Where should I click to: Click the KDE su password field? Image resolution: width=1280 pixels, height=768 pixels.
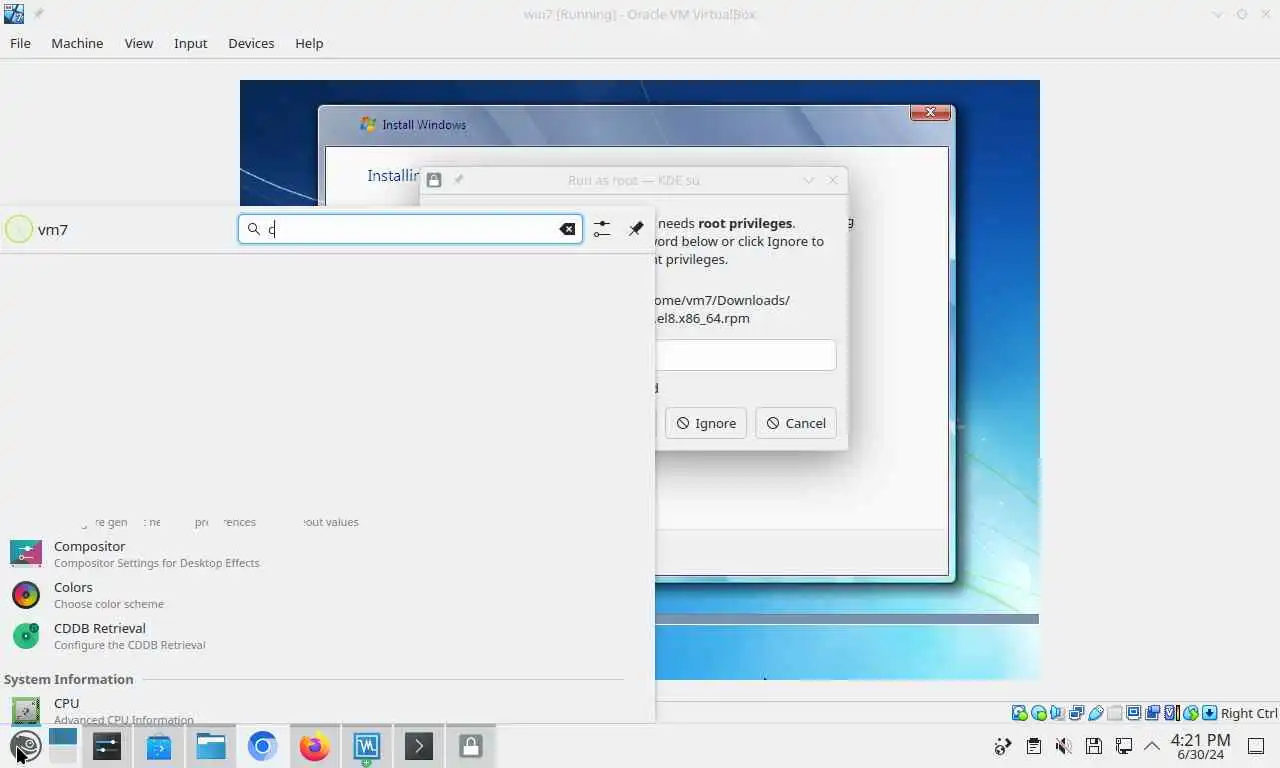[x=745, y=355]
